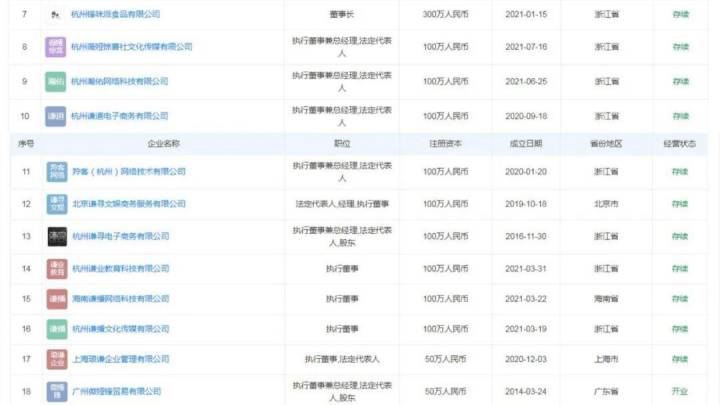Click the blue company logo in row 18

57,392
